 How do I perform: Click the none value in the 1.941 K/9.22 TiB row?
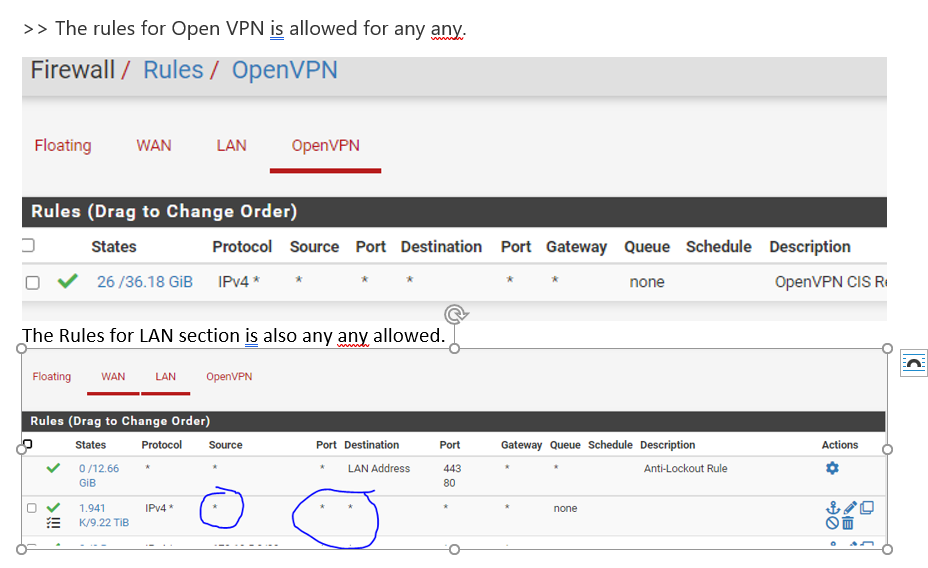(565, 508)
